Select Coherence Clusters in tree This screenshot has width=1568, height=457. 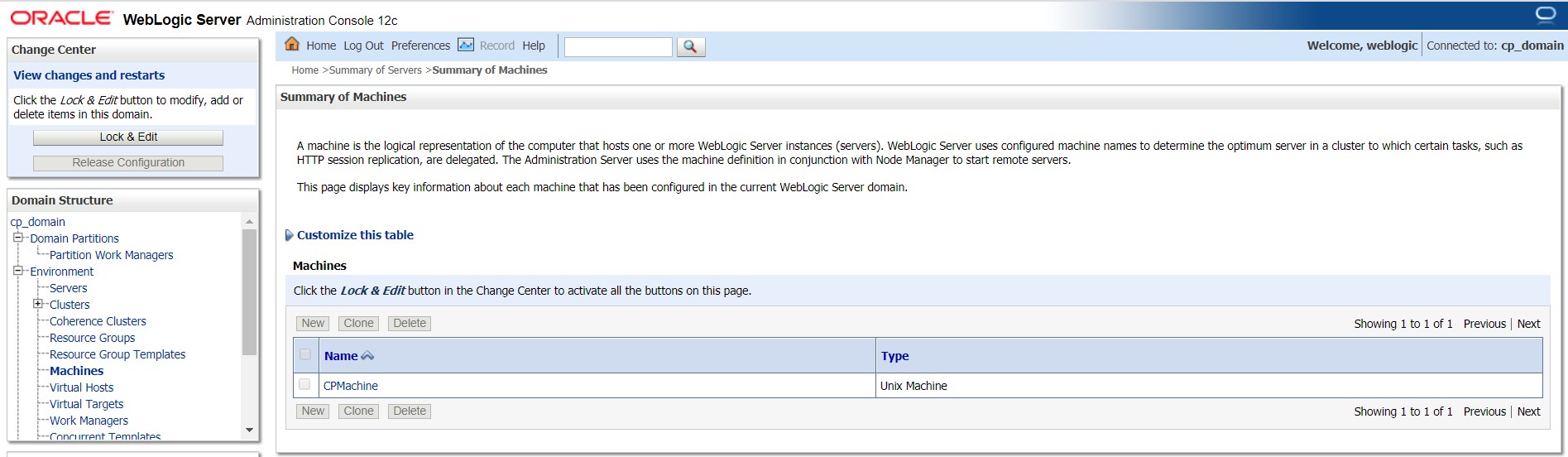tap(98, 321)
